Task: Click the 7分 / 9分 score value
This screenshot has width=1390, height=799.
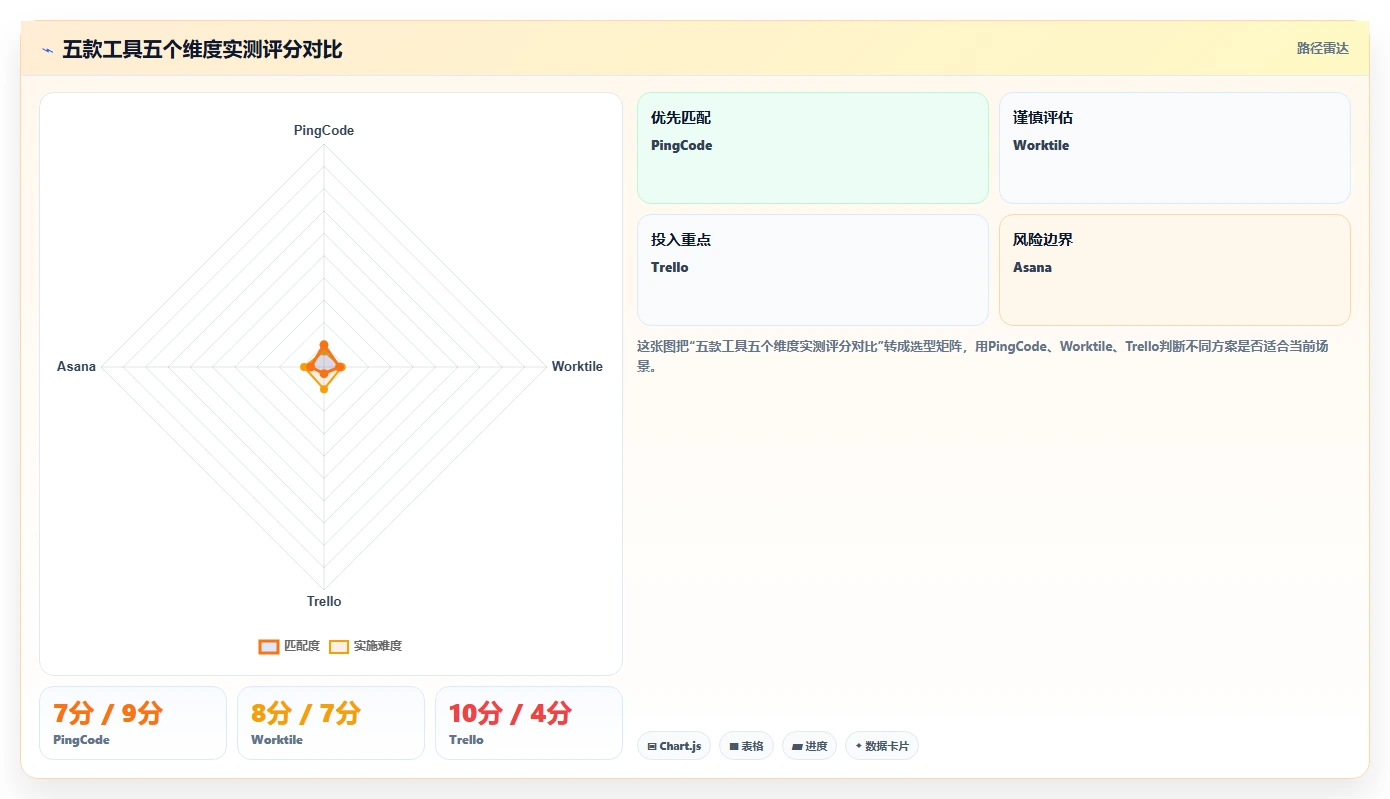Action: 107,713
